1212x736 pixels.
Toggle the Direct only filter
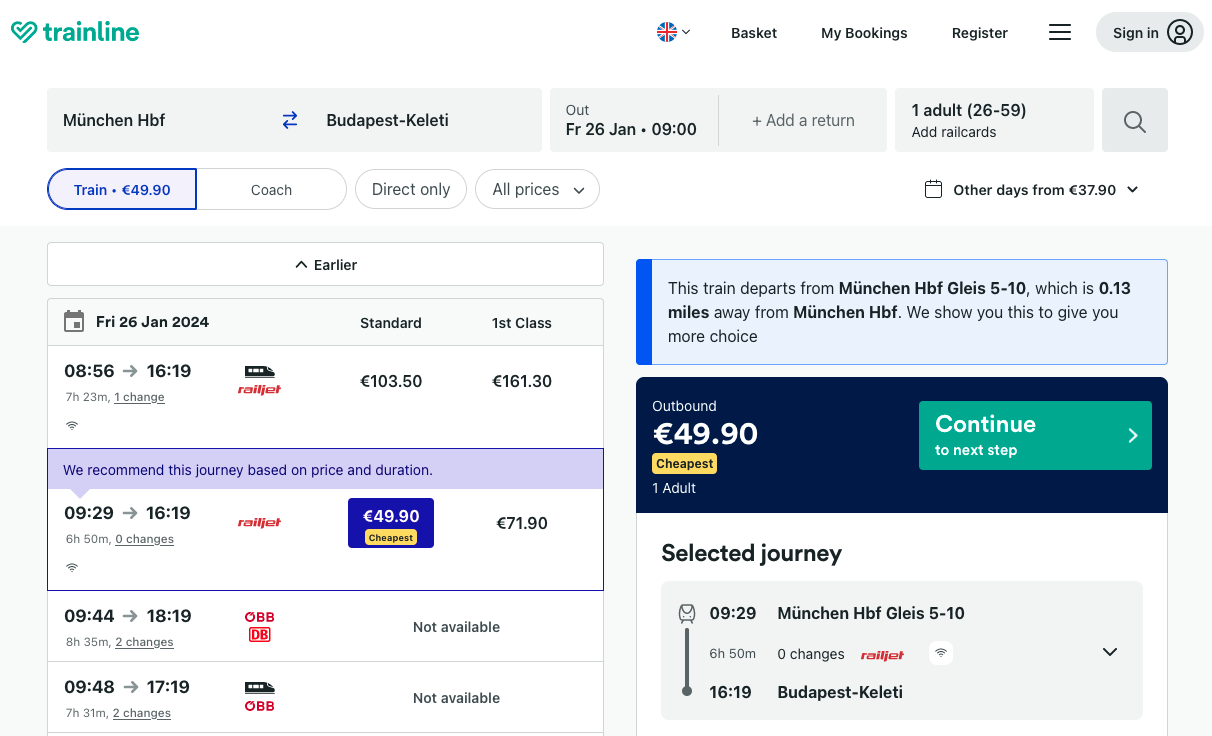[411, 189]
